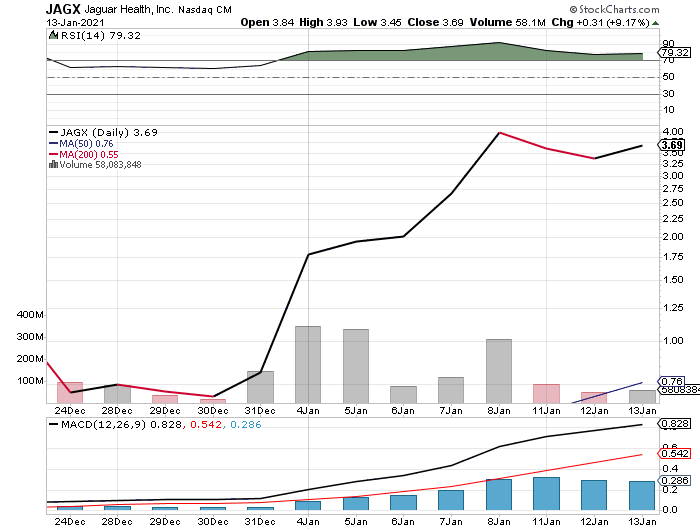Click the 10 level on the RSI axis
700x530 pixels.
[668, 110]
